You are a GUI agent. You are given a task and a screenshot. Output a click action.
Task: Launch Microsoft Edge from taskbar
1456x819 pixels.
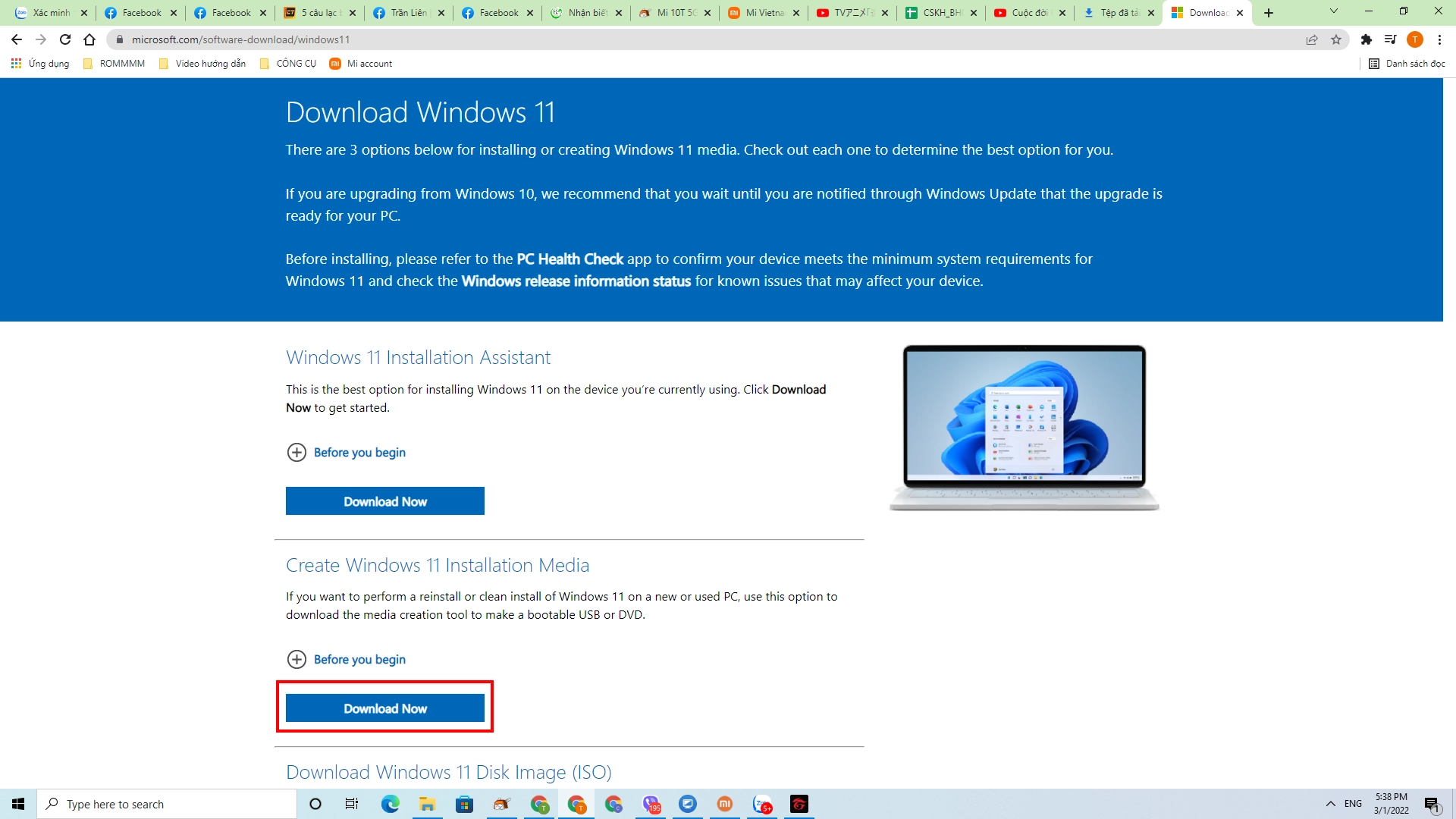tap(390, 804)
